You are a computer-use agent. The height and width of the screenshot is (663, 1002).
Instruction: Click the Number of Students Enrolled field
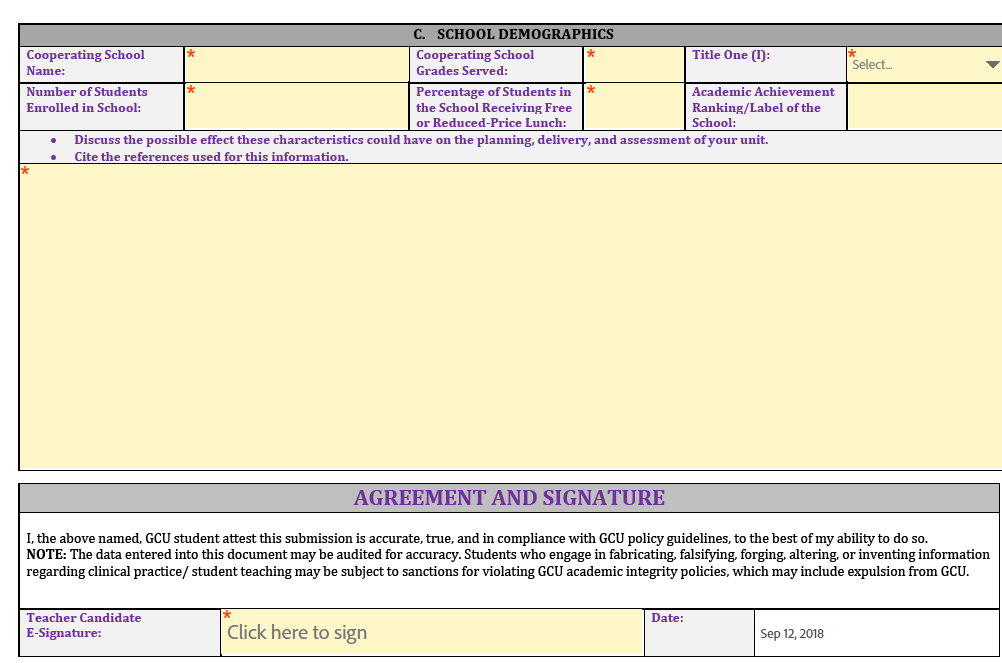[297, 107]
